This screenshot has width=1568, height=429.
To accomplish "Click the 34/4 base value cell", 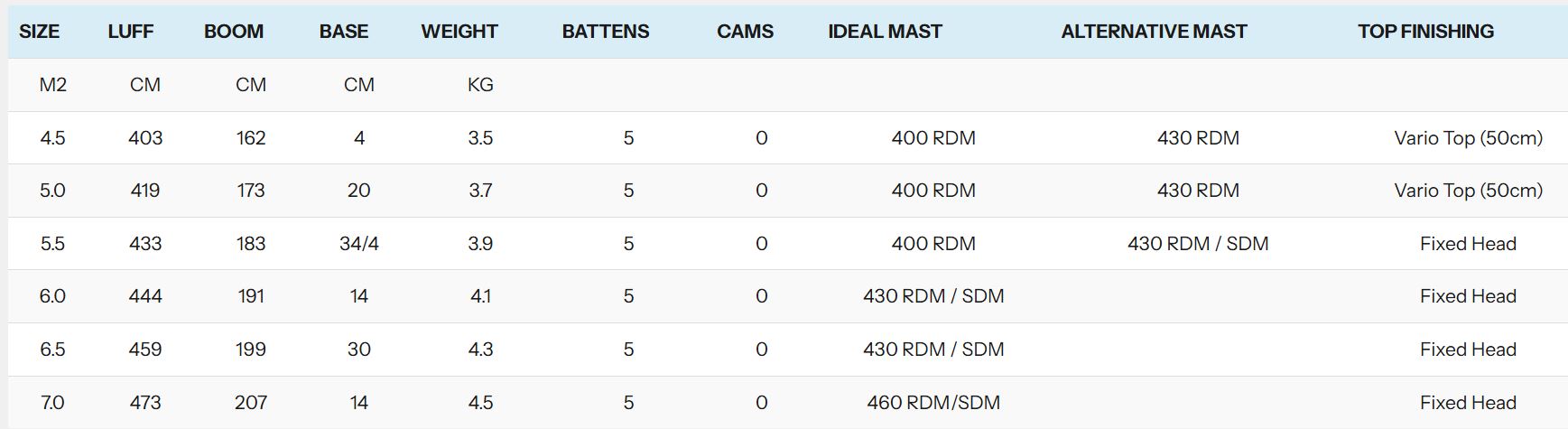I will pyautogui.click(x=359, y=244).
